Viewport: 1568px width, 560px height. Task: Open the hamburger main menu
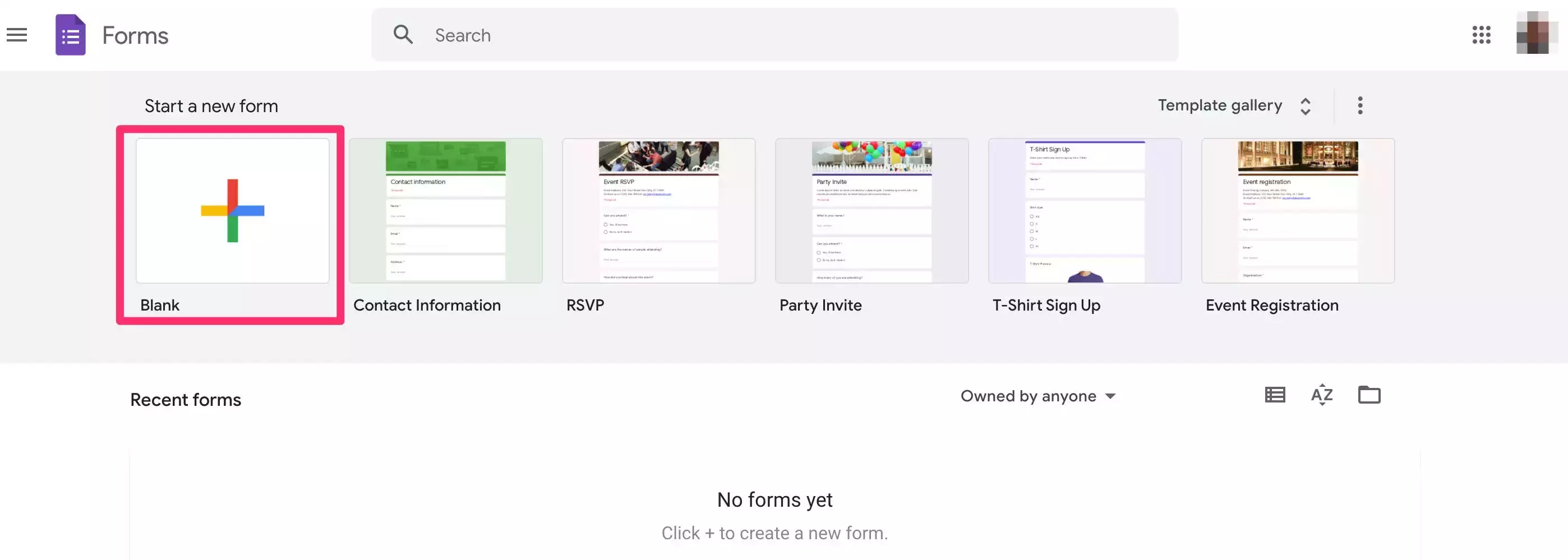point(17,35)
